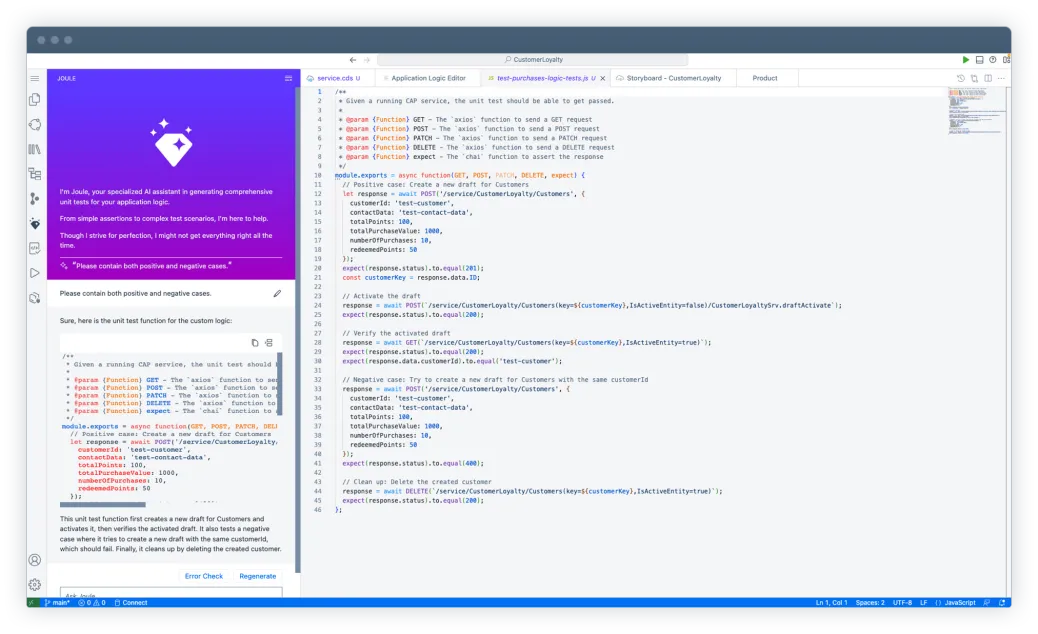The image size is (1038, 634).
Task: Open the Joule assistant icon in the sidebar
Action: point(34,225)
